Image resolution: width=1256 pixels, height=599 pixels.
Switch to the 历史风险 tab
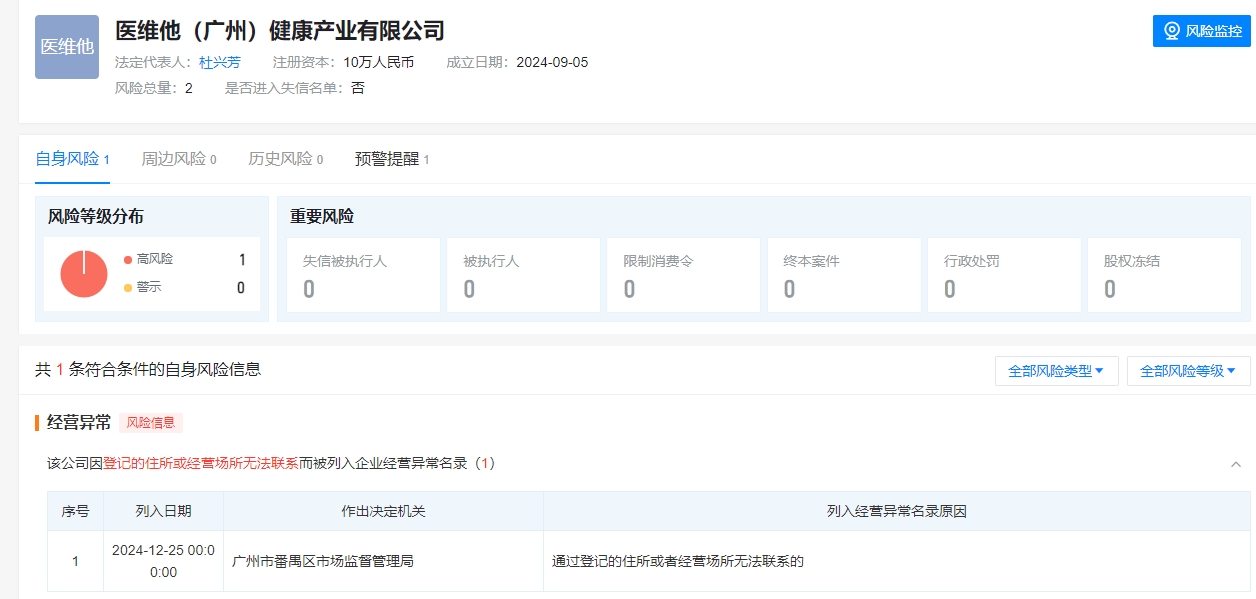(x=285, y=159)
